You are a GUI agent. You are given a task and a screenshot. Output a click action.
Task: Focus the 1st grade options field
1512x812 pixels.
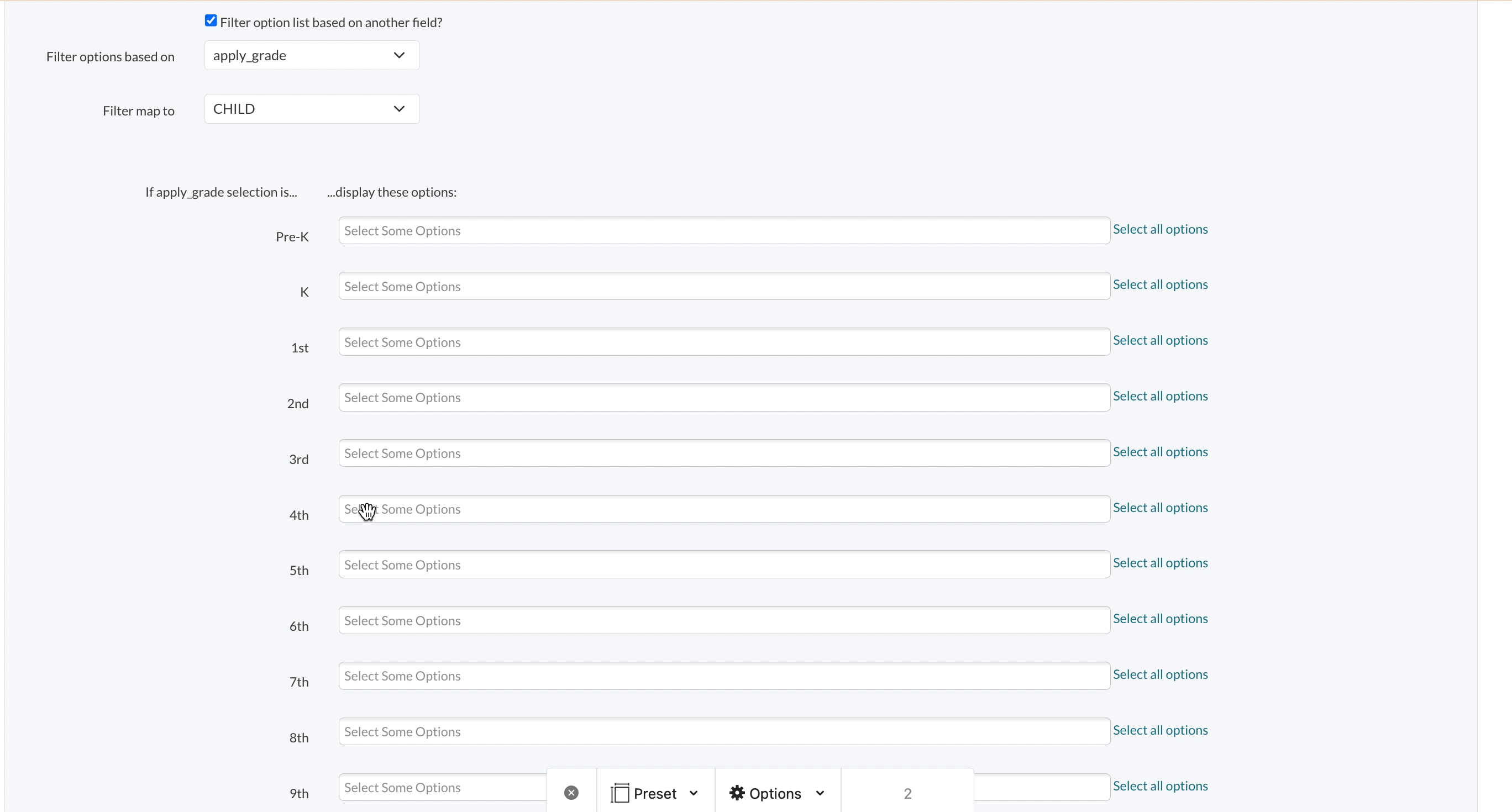pyautogui.click(x=724, y=342)
